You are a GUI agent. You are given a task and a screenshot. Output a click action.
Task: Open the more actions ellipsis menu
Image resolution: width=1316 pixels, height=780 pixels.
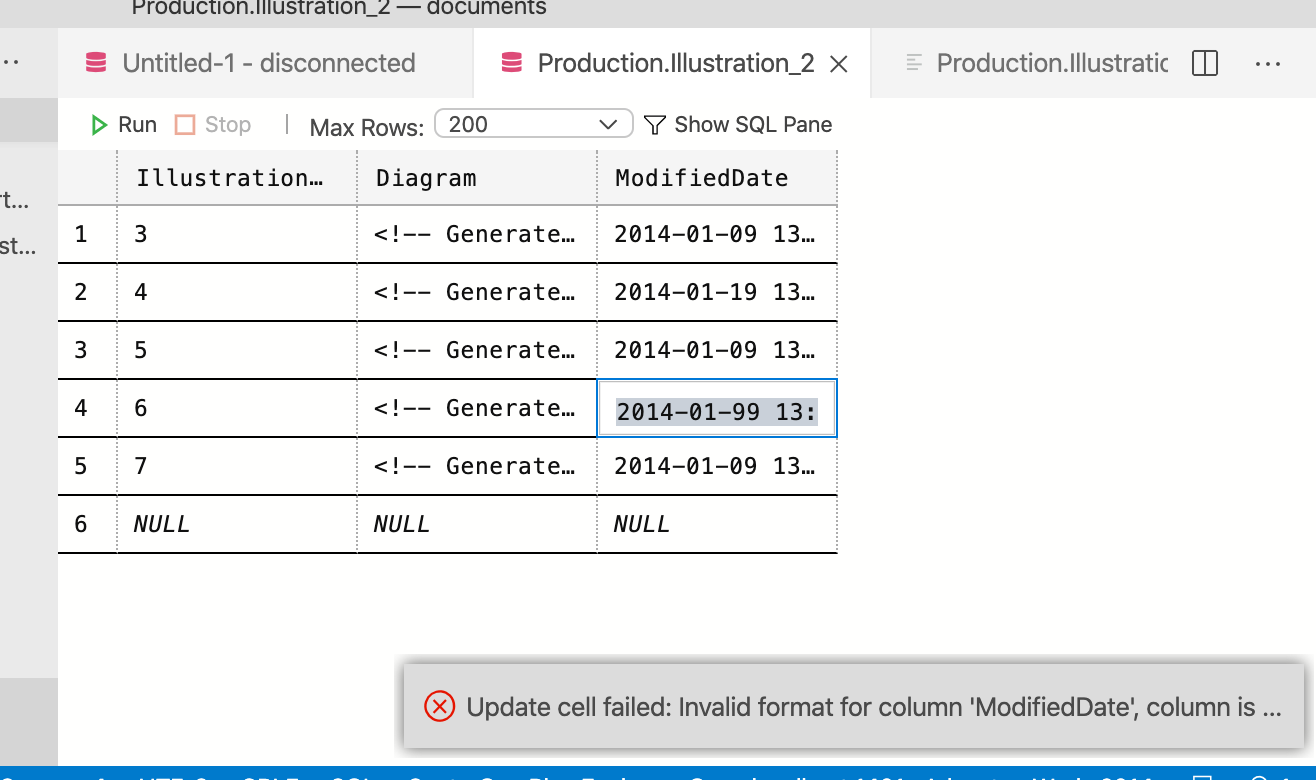pyautogui.click(x=1268, y=63)
